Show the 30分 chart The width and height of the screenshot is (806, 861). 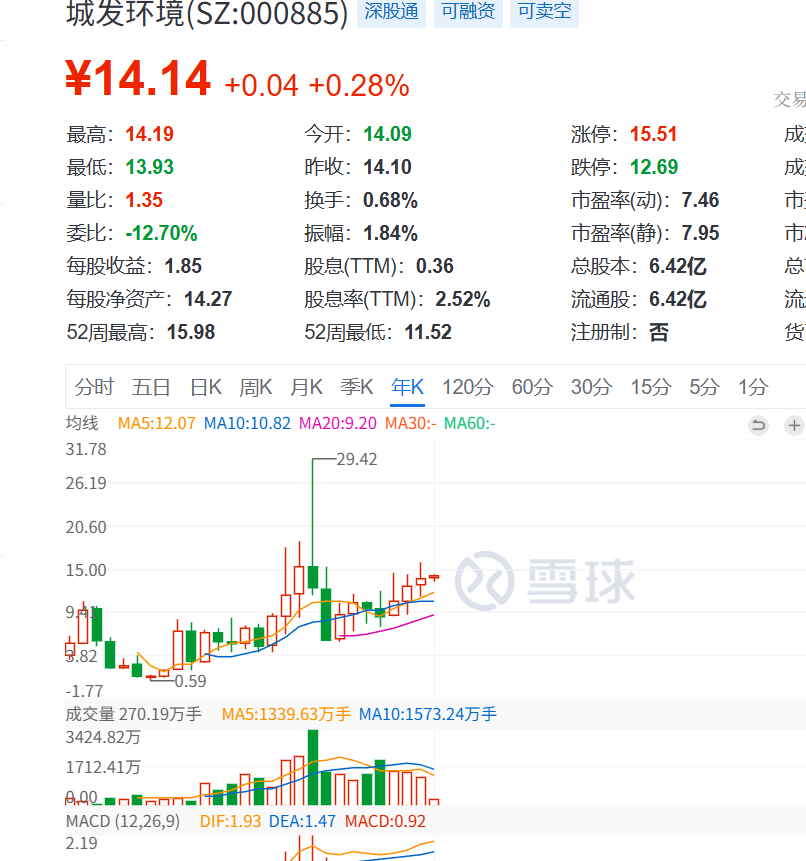[x=591, y=387]
